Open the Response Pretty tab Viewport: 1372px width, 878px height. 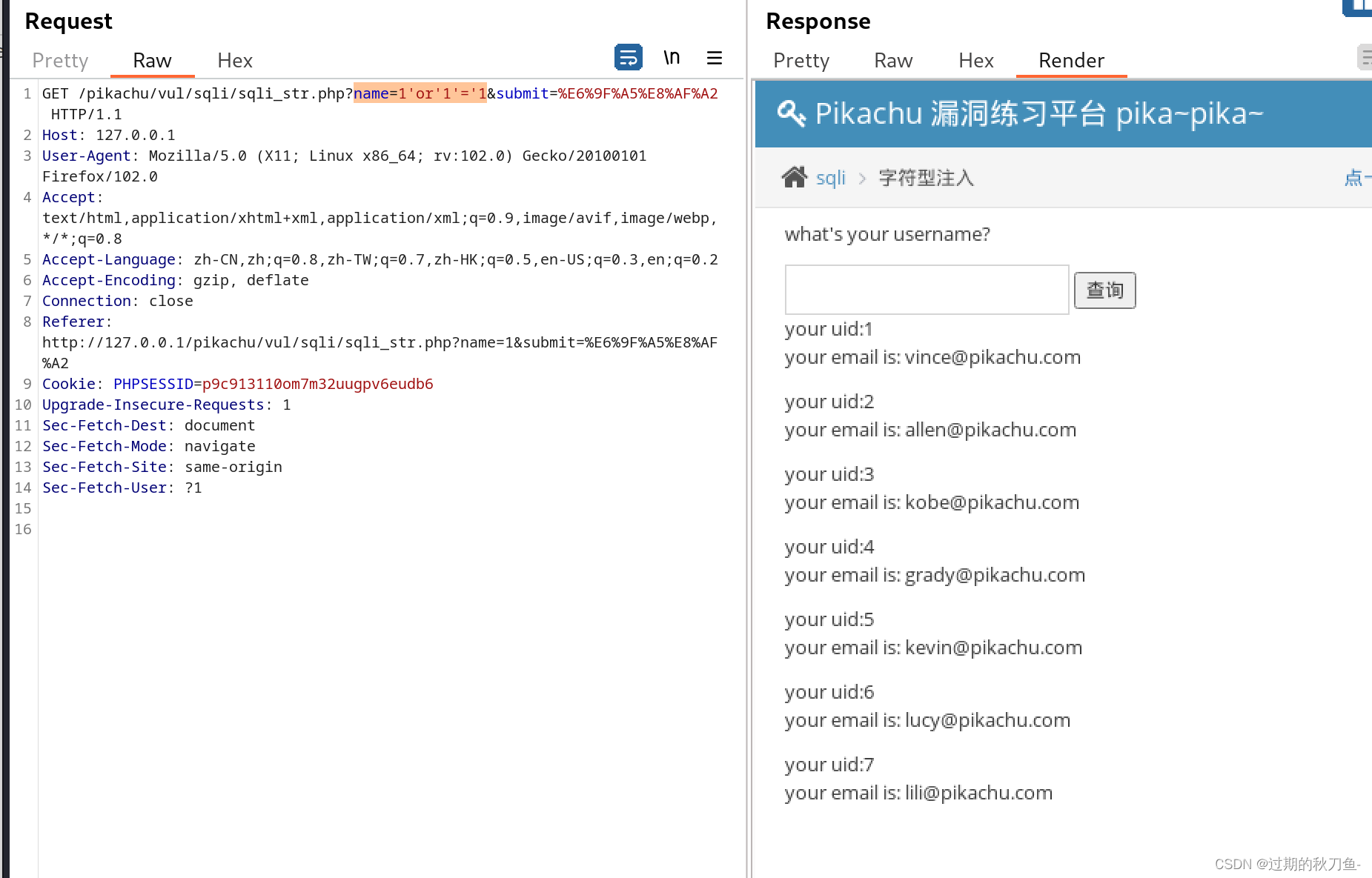pos(801,60)
